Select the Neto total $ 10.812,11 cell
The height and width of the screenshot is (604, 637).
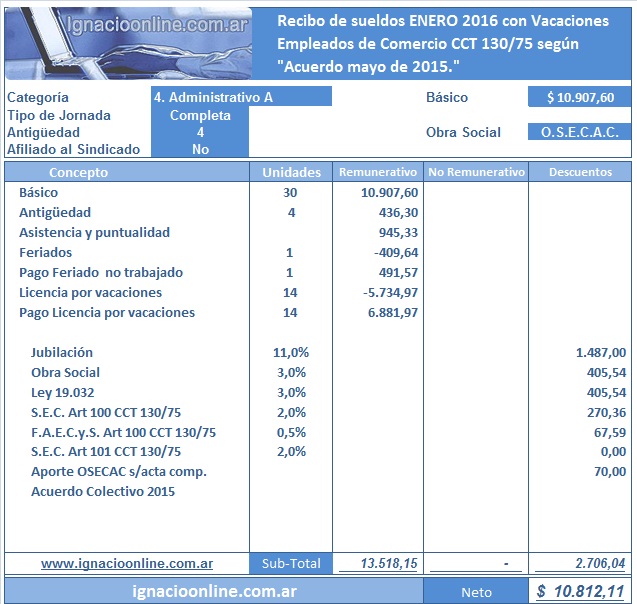click(x=580, y=592)
